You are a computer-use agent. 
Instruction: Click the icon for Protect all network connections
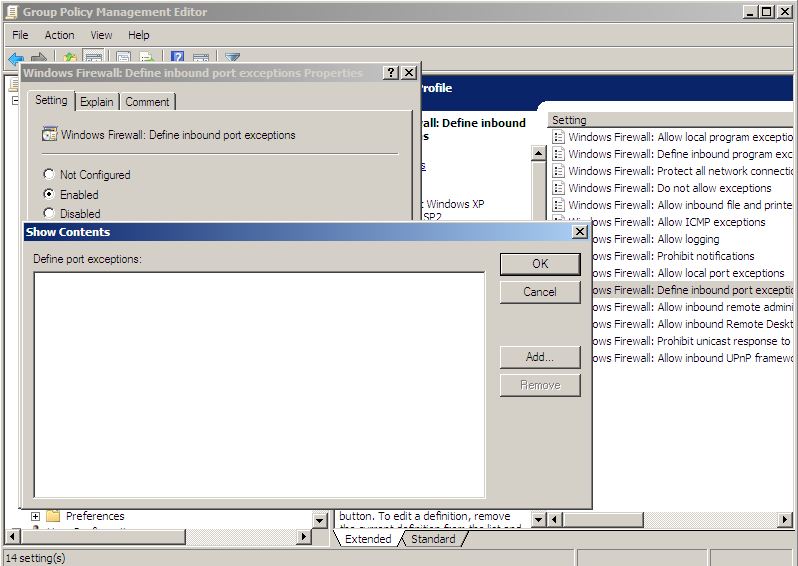558,171
